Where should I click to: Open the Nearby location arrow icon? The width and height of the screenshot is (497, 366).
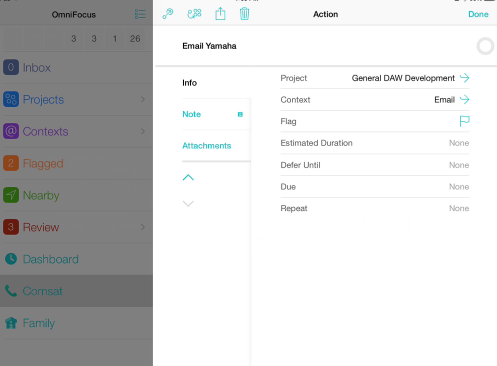click(x=11, y=195)
